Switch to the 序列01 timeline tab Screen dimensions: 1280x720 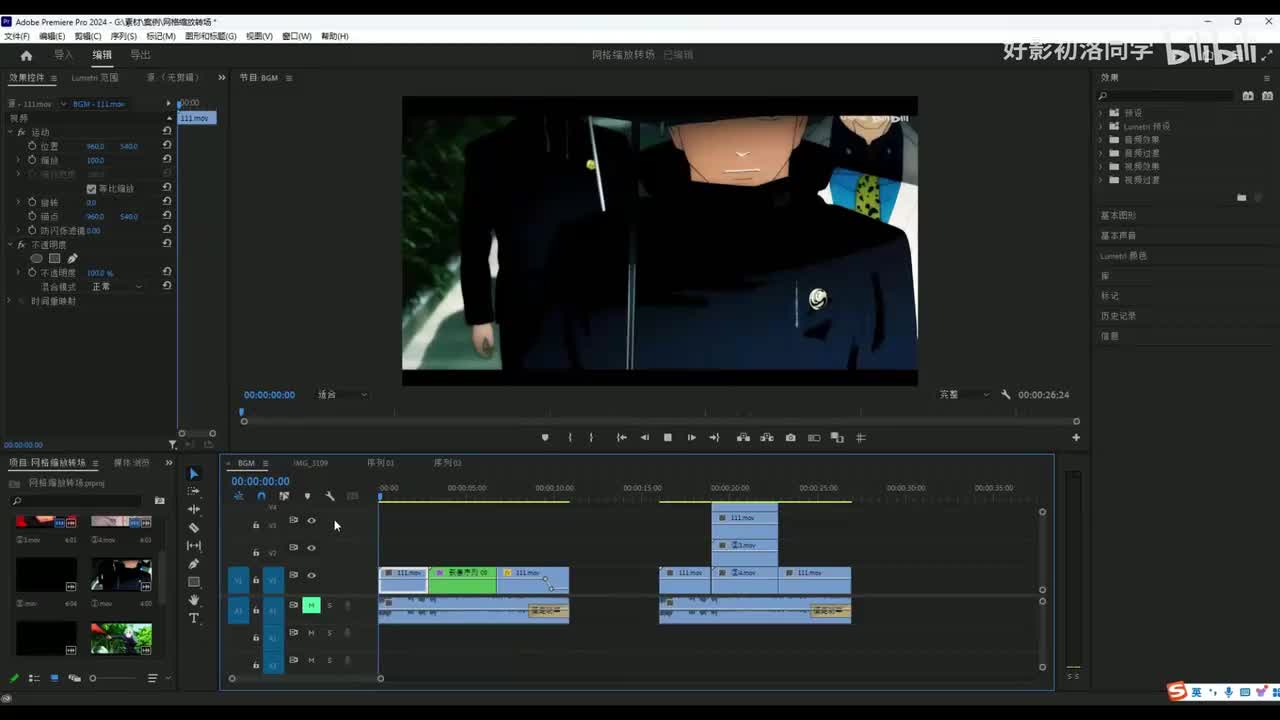pos(380,463)
